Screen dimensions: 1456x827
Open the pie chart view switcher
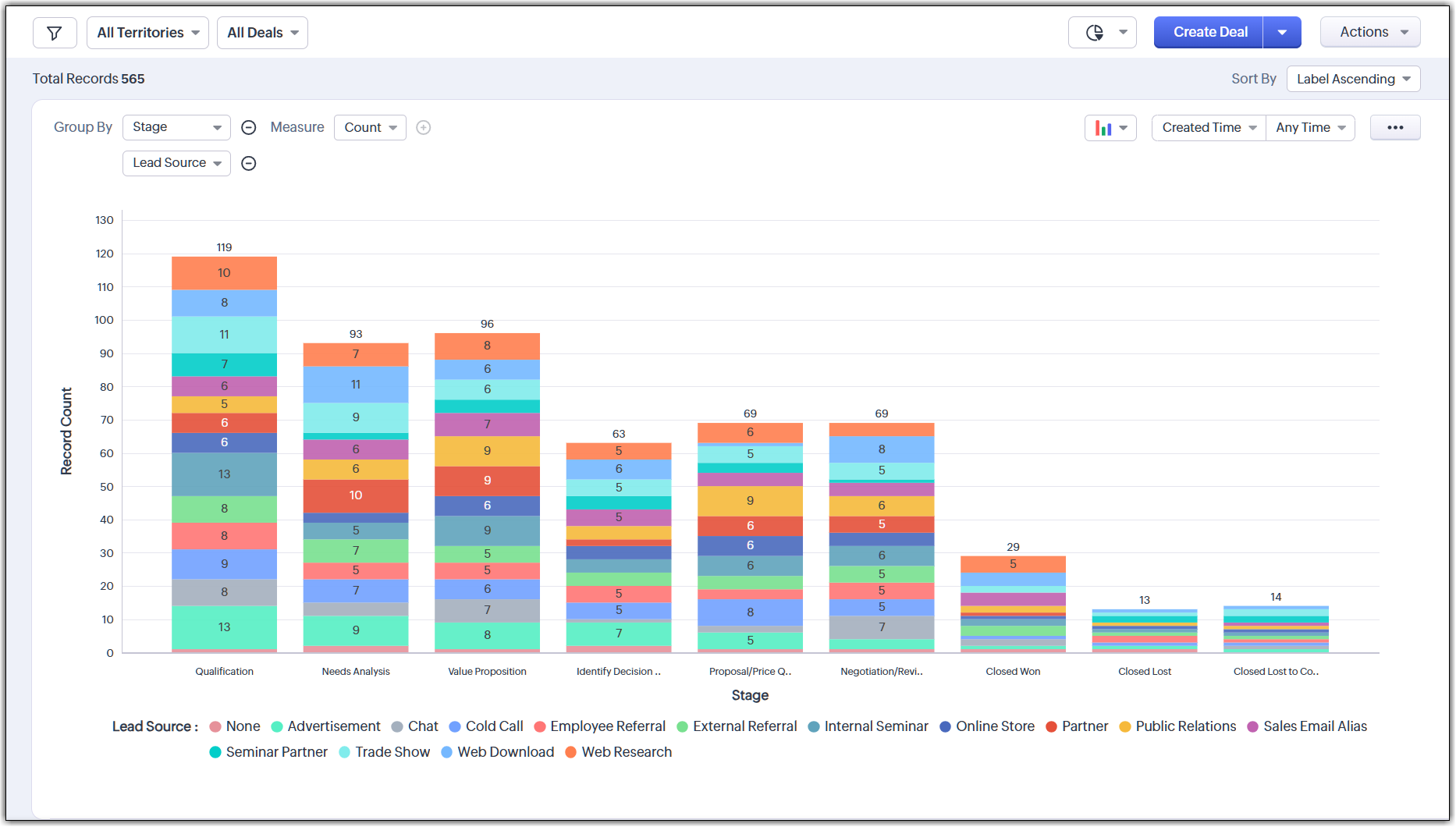click(x=1101, y=33)
